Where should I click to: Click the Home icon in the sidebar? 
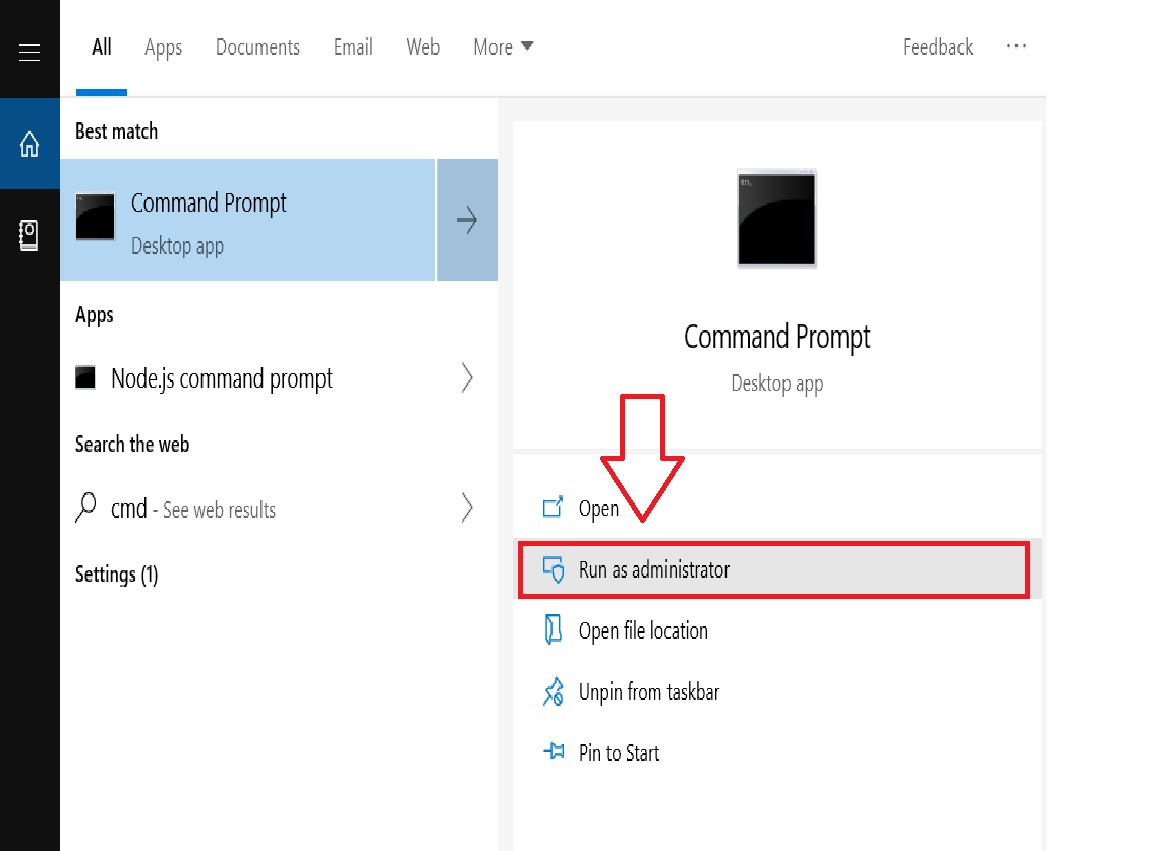pyautogui.click(x=29, y=143)
